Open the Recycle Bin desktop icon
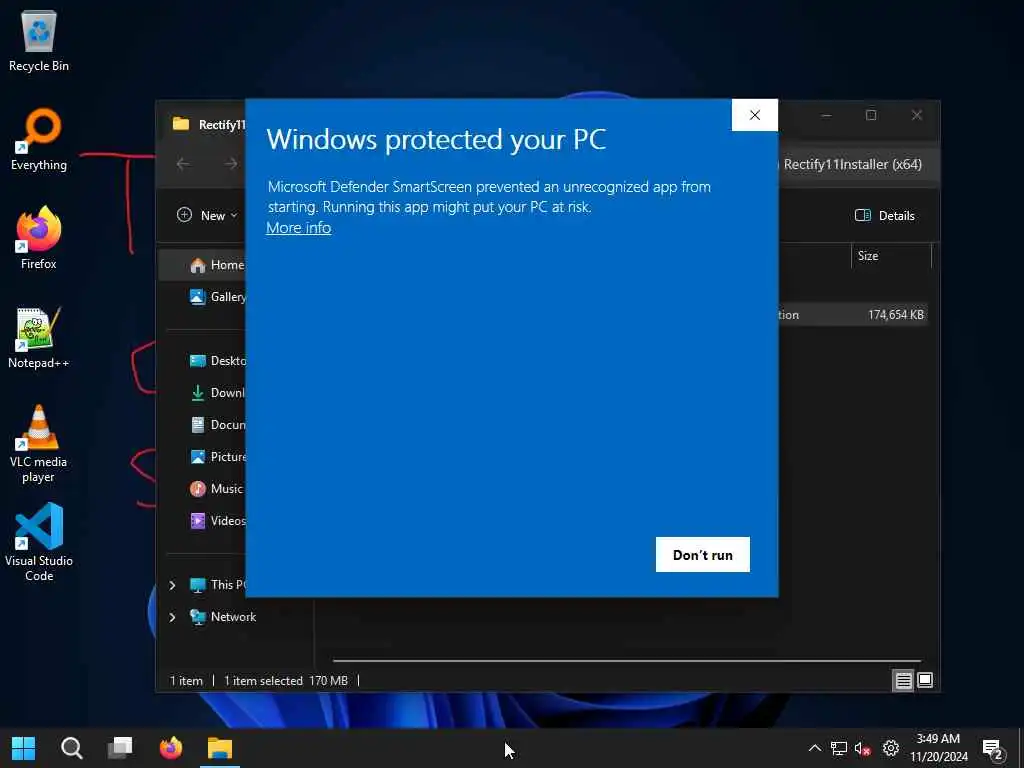This screenshot has height=768, width=1024. pyautogui.click(x=39, y=40)
